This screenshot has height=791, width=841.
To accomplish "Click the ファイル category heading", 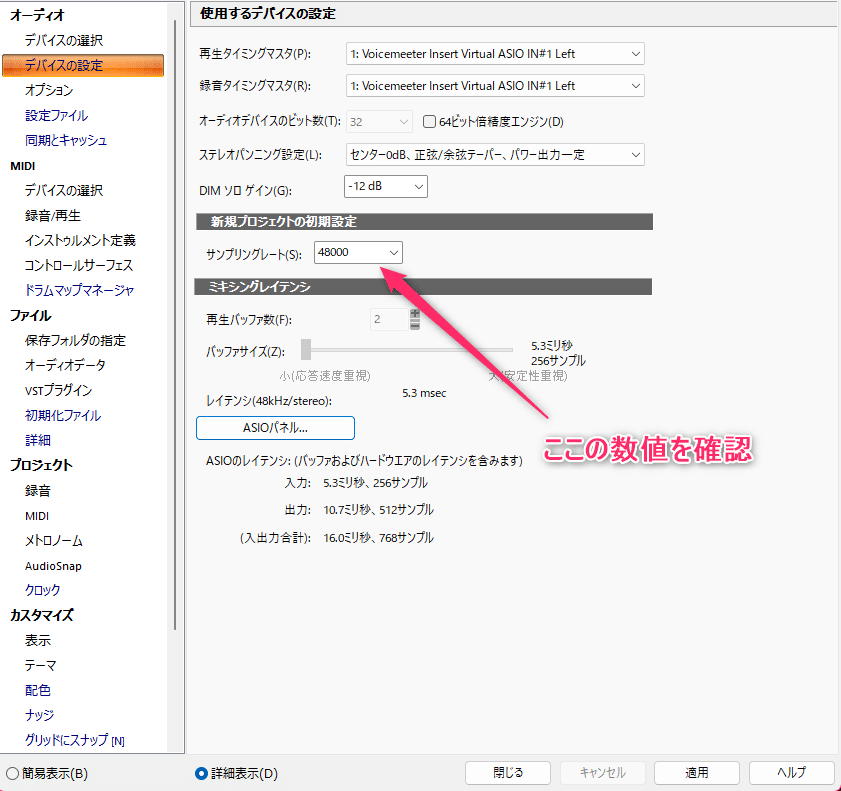I will [31, 315].
